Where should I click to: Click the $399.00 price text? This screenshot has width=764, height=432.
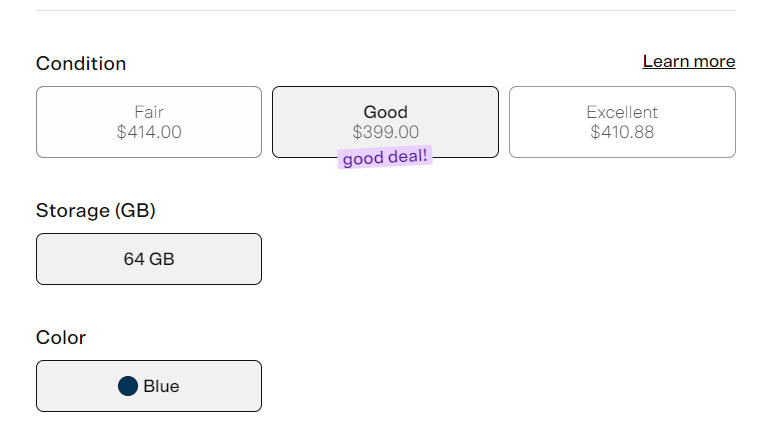tap(385, 132)
